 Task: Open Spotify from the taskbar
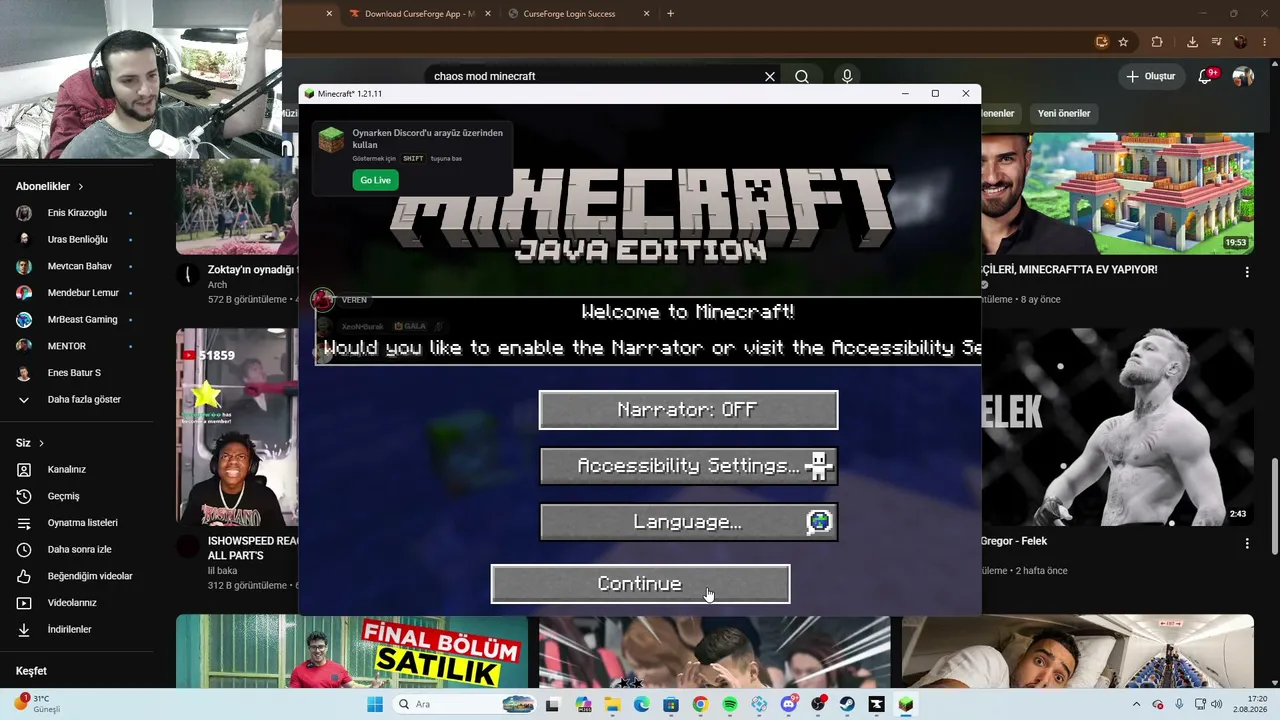coord(730,705)
